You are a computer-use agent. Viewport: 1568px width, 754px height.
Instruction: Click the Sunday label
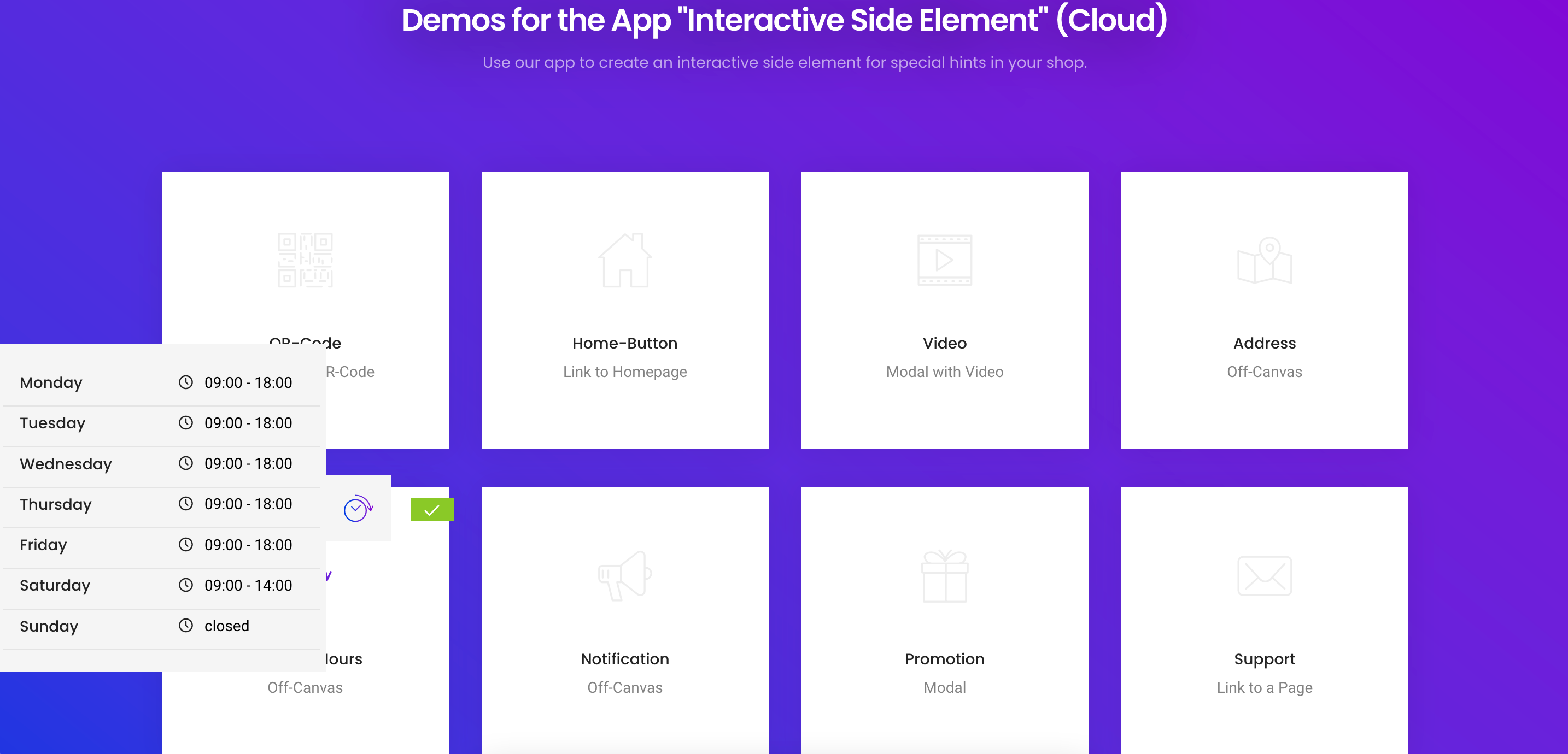[x=49, y=626]
